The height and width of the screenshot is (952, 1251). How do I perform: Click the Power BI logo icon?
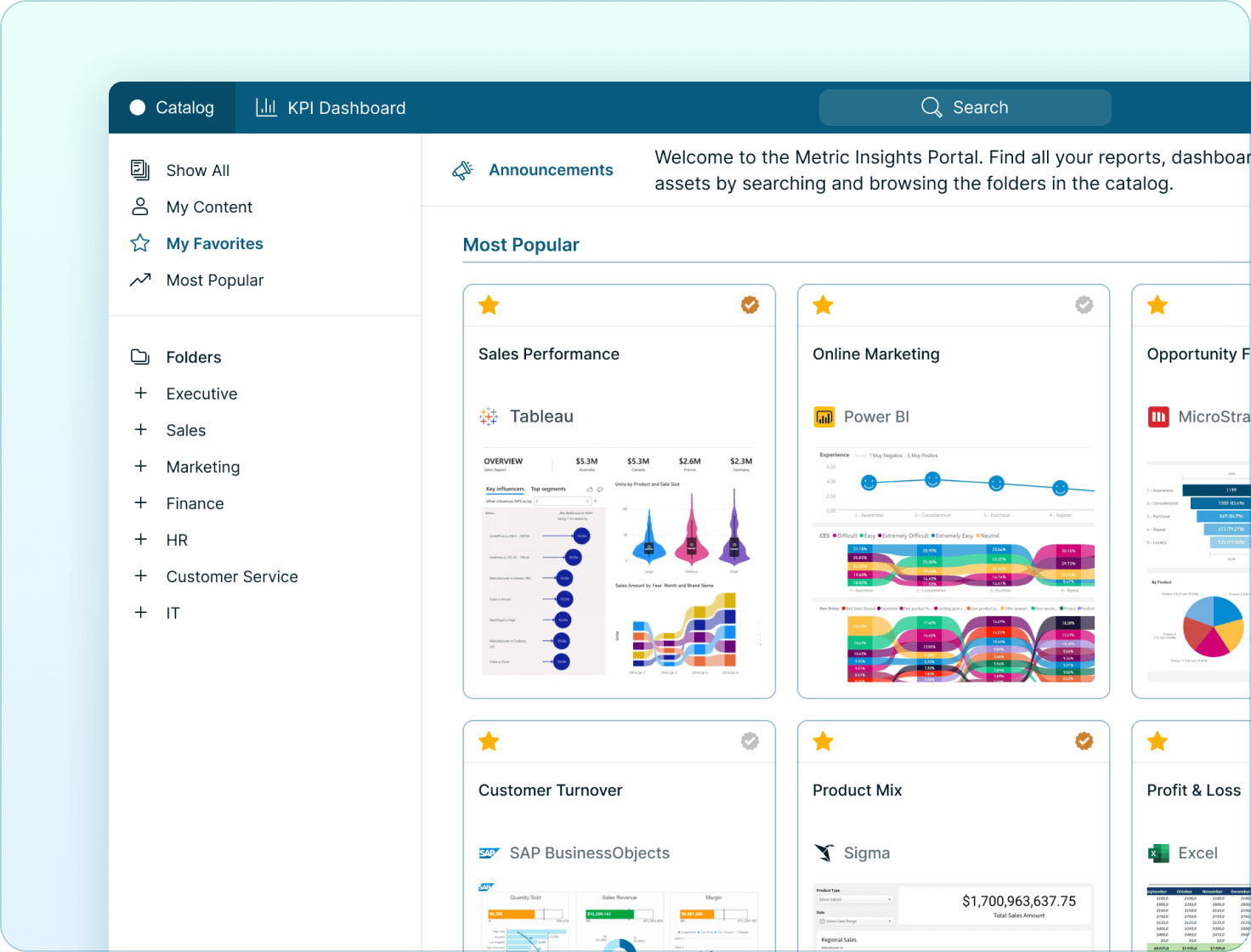click(x=824, y=416)
